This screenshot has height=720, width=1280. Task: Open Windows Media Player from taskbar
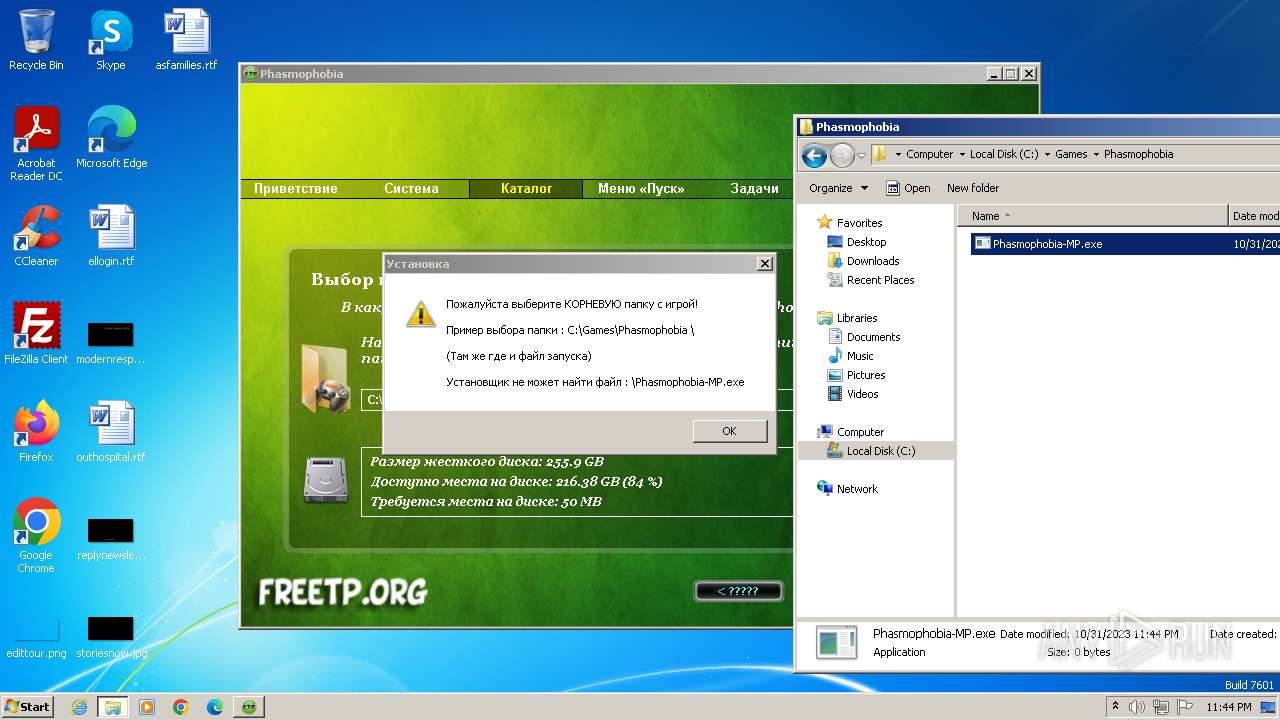point(147,707)
